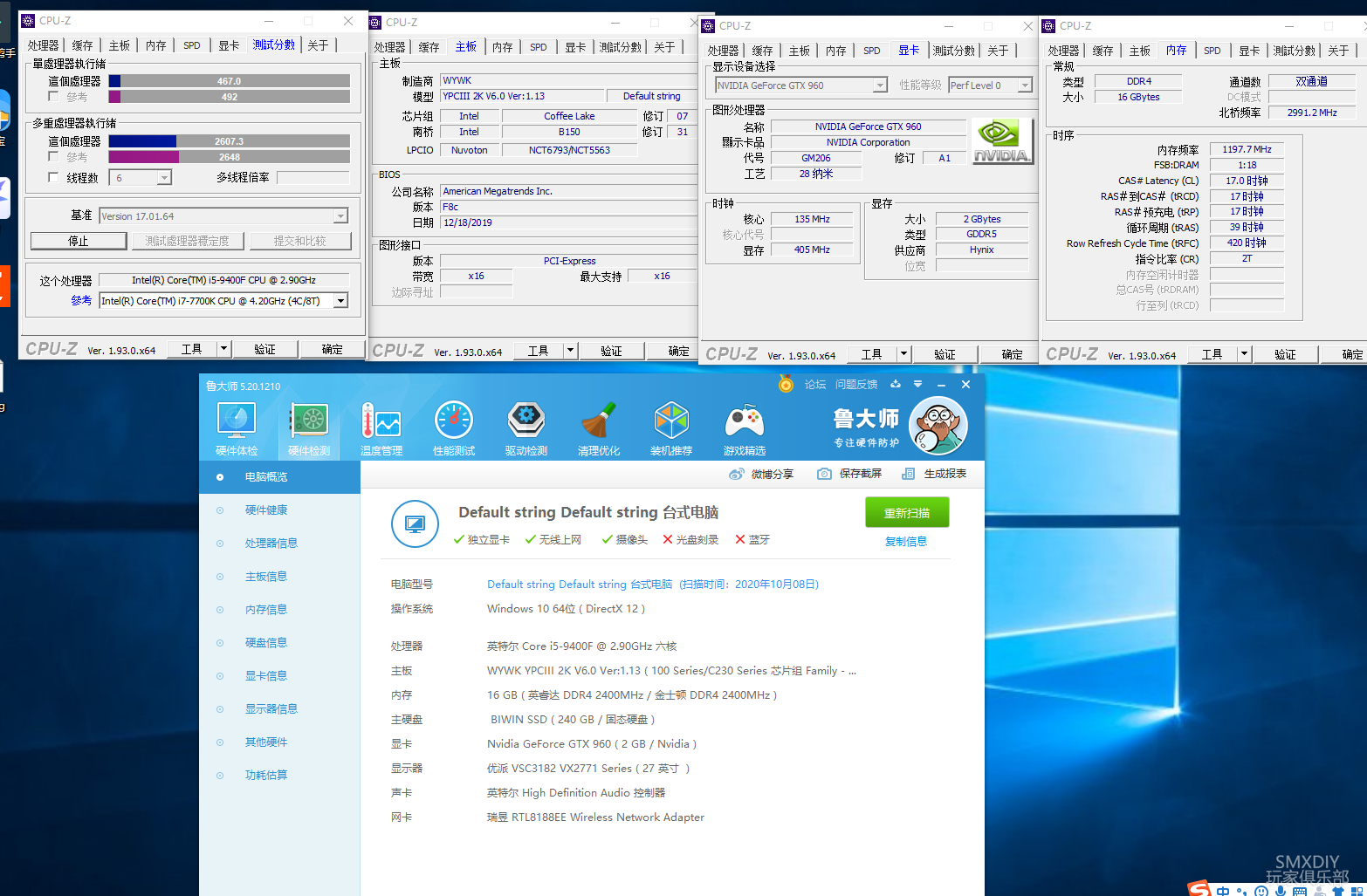Click the 鲁大师 mascot avatar
1367x896 pixels.
point(938,426)
